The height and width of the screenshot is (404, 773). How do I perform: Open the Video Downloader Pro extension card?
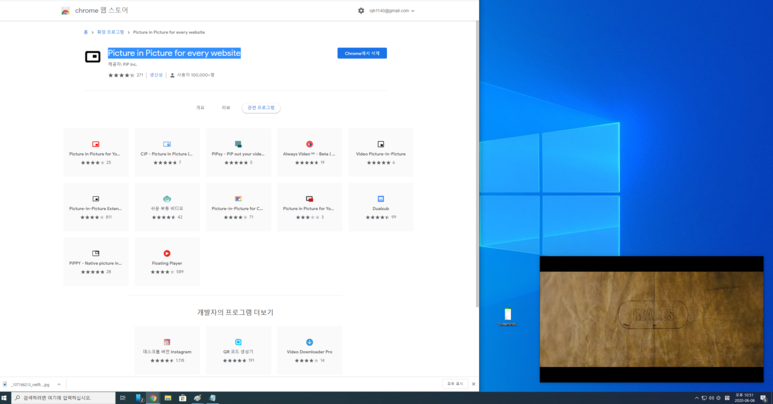coord(309,350)
